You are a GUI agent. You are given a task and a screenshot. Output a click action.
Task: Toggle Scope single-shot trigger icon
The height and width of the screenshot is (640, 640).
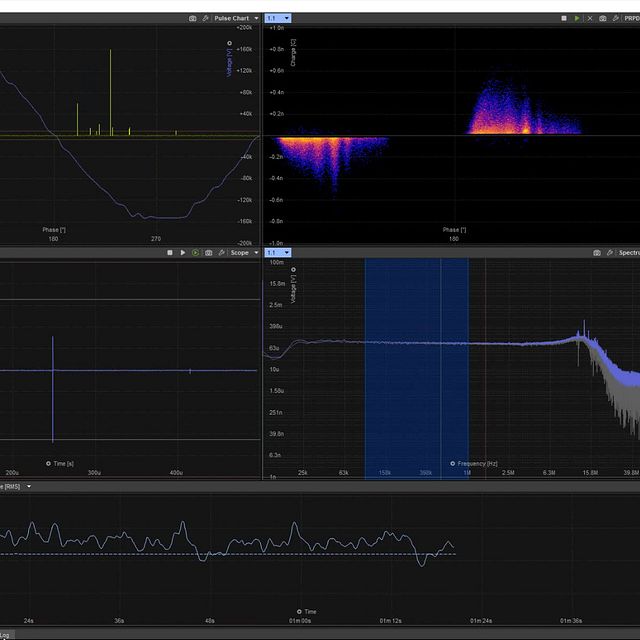point(195,253)
